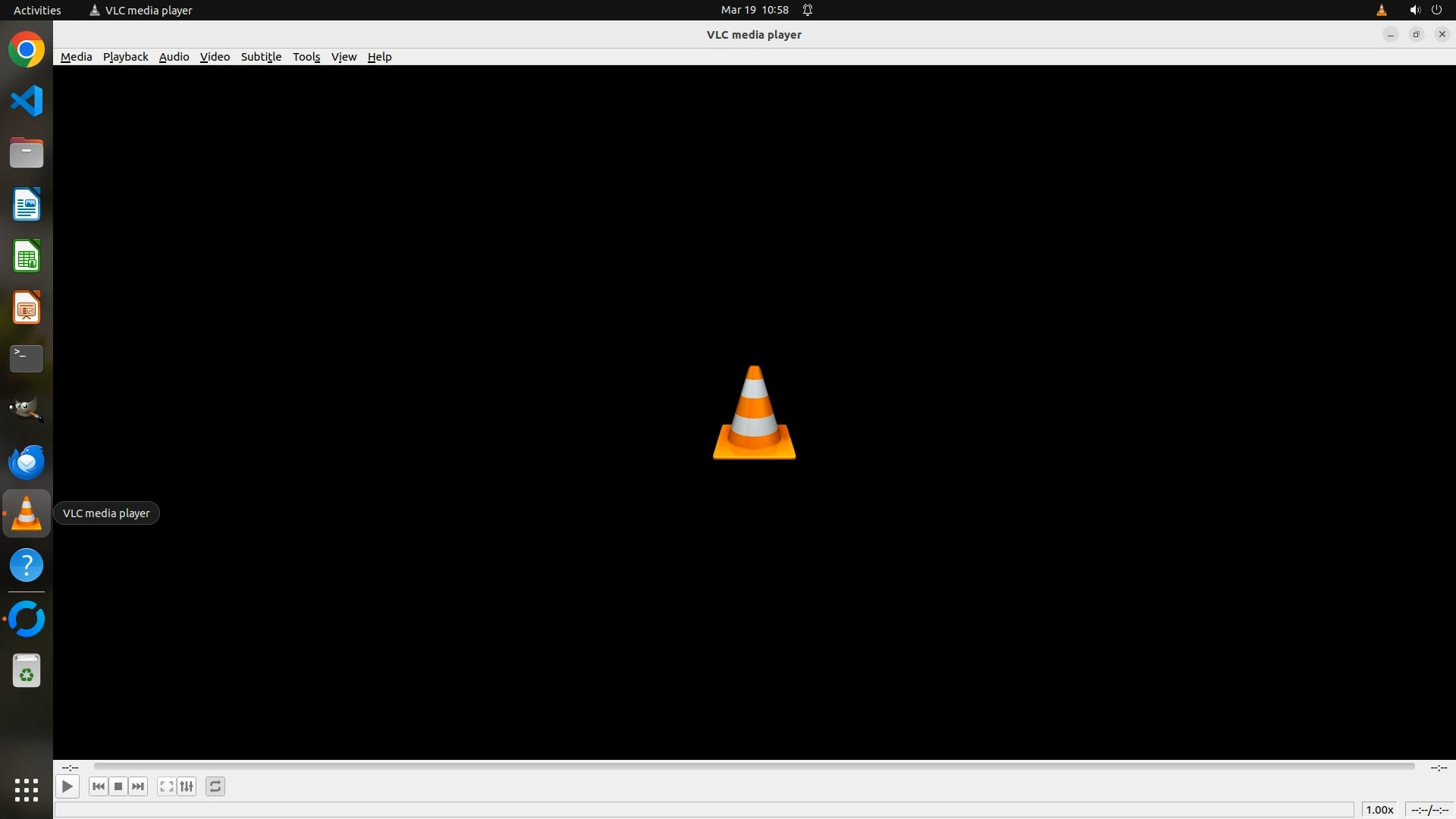
Task: Click the Previous media button
Action: click(98, 786)
